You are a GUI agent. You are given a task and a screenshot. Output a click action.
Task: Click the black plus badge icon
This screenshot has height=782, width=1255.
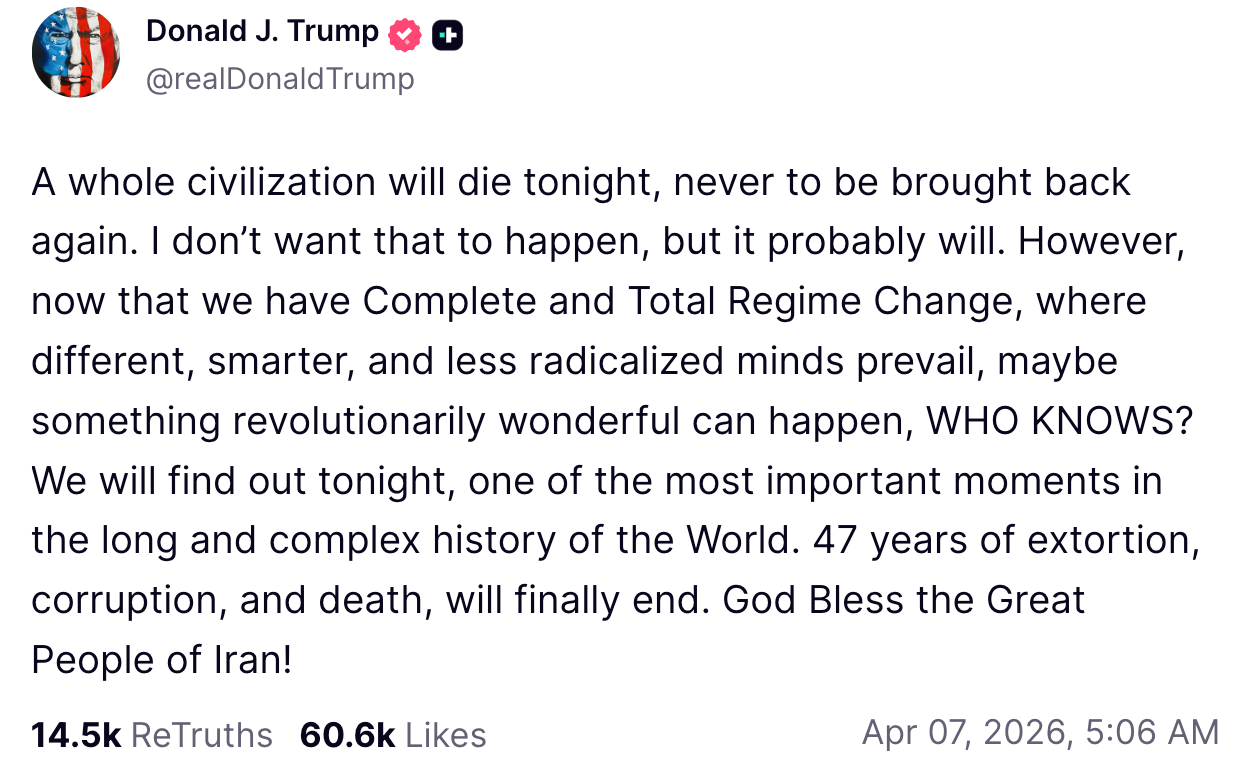pyautogui.click(x=447, y=36)
